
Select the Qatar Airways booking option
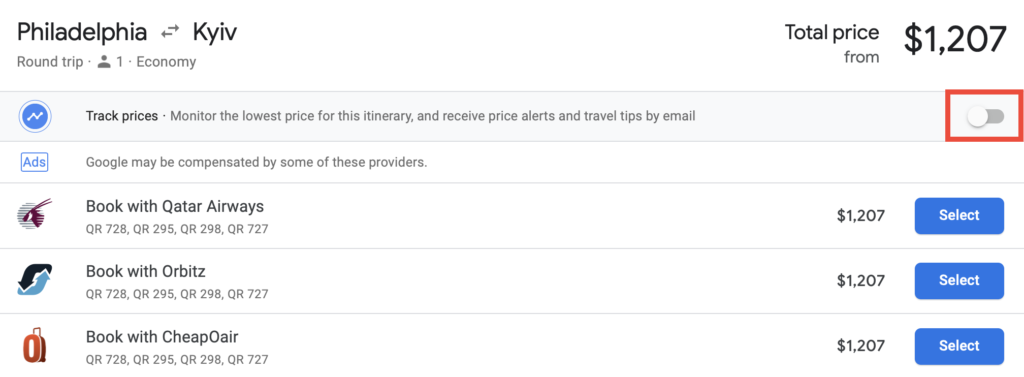coord(959,216)
